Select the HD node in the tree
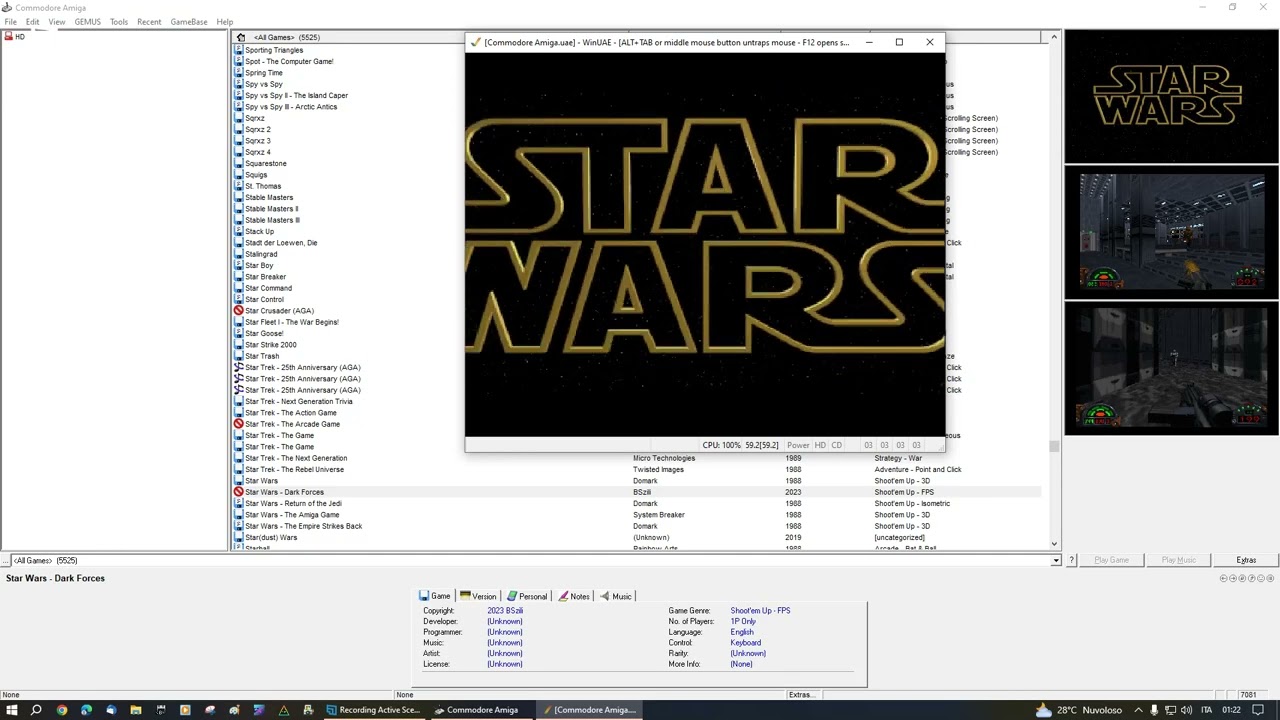This screenshot has height=720, width=1280. click(19, 36)
